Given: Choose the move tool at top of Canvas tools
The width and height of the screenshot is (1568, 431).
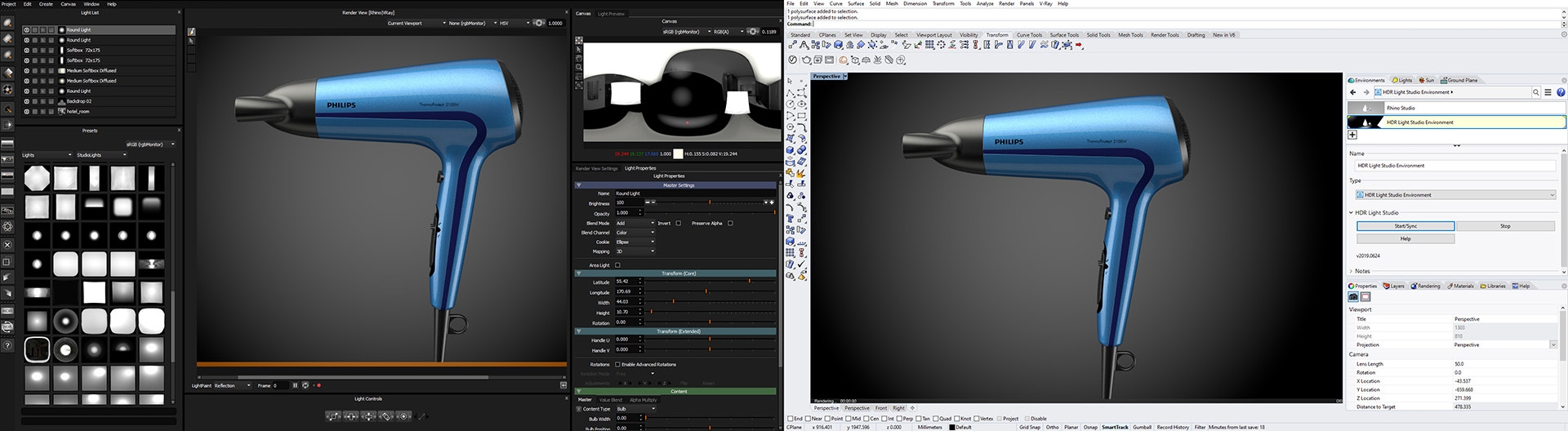Looking at the screenshot, I should pyautogui.click(x=579, y=40).
